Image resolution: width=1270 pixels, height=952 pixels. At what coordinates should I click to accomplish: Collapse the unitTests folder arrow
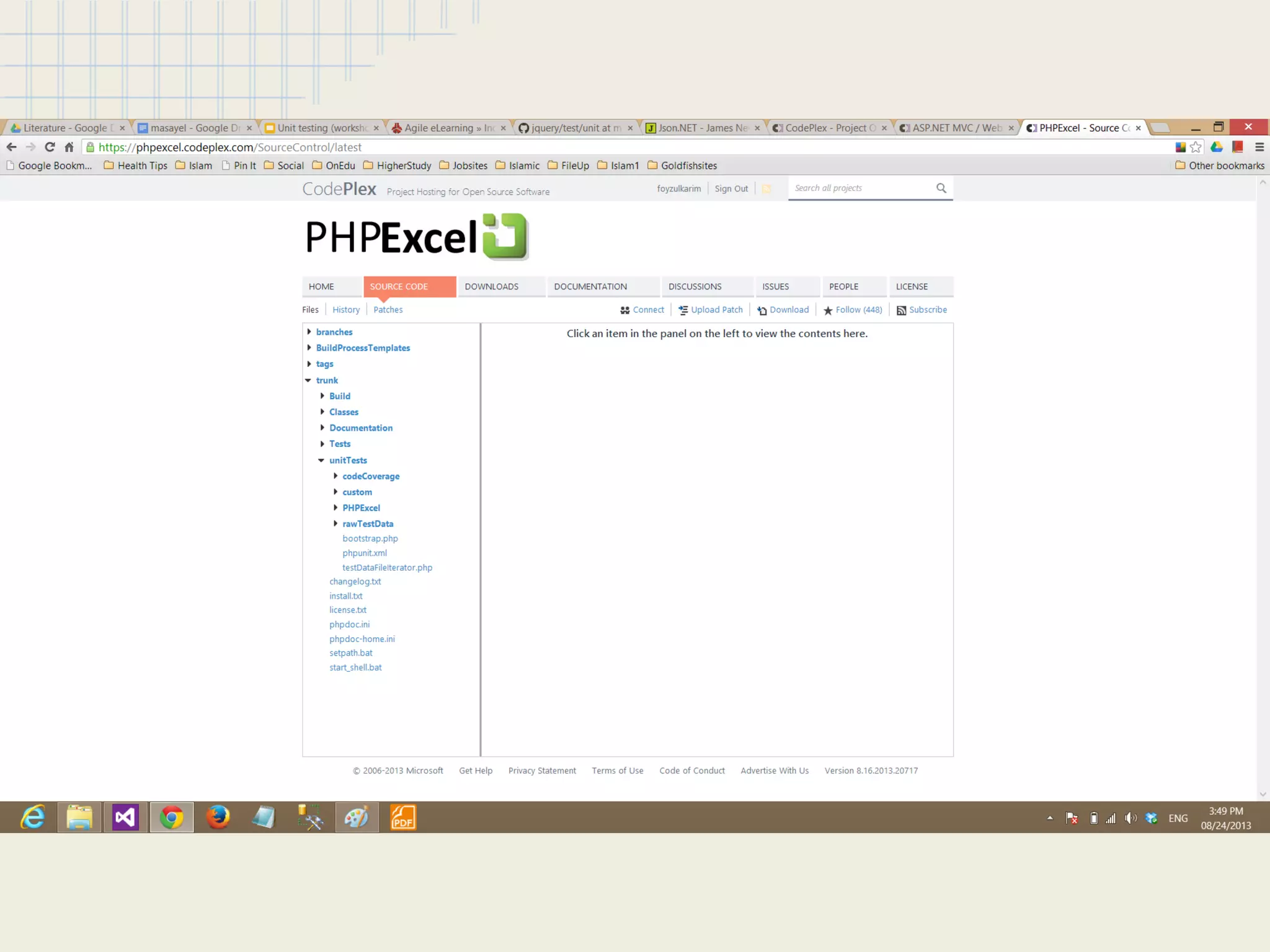pyautogui.click(x=321, y=460)
